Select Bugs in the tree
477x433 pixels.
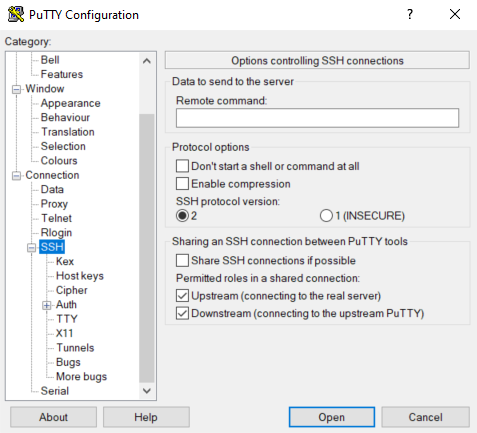[68, 362]
